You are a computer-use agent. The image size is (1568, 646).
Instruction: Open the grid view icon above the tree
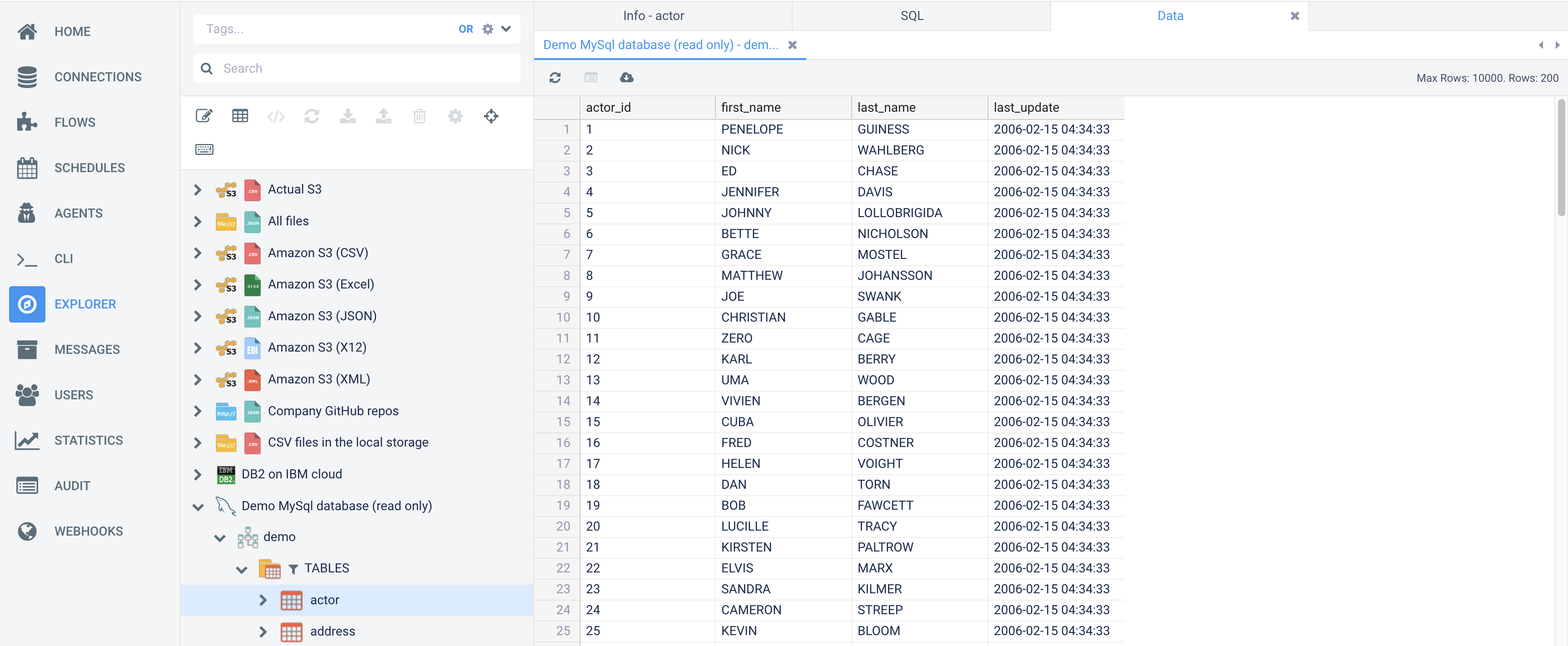click(240, 116)
